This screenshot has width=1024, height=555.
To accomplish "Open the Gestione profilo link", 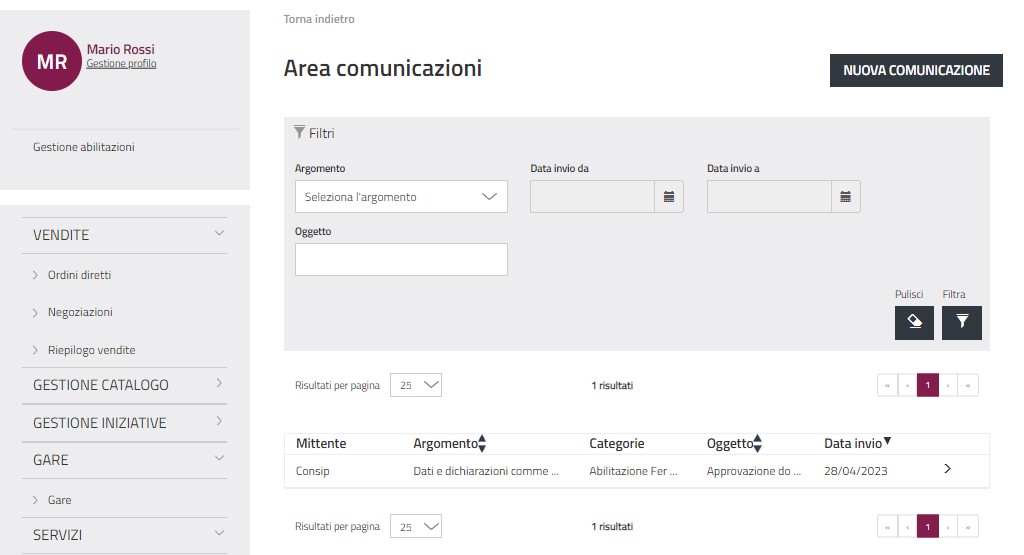I will coord(121,64).
